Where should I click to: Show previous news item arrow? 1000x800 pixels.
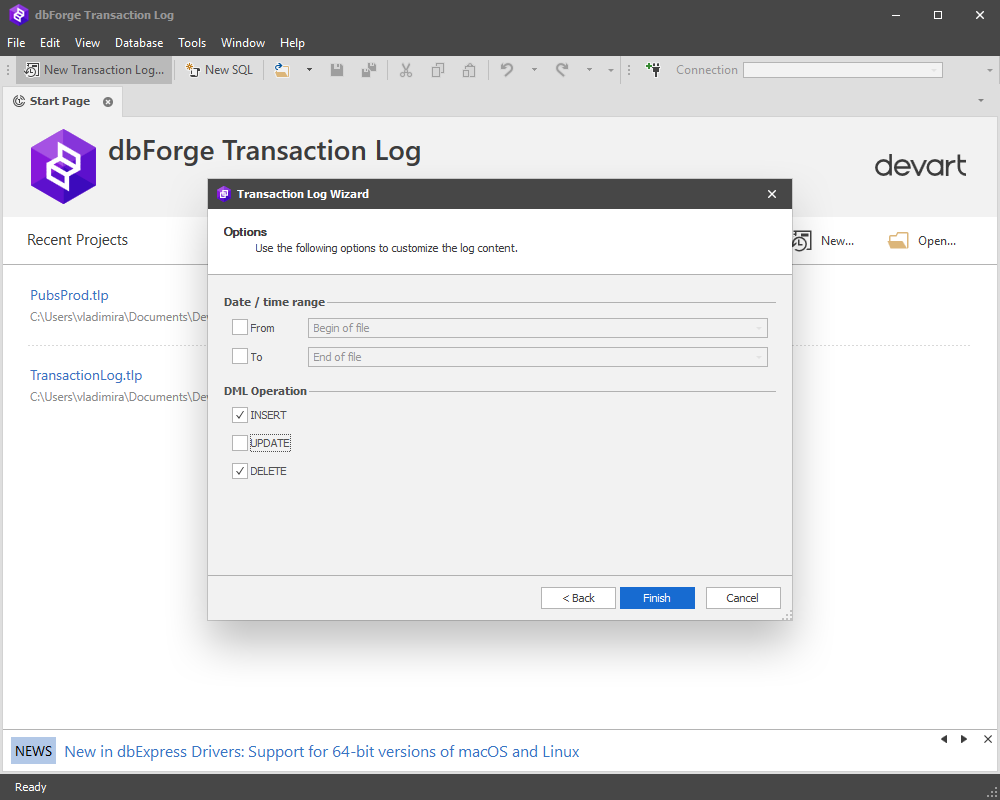pyautogui.click(x=944, y=739)
